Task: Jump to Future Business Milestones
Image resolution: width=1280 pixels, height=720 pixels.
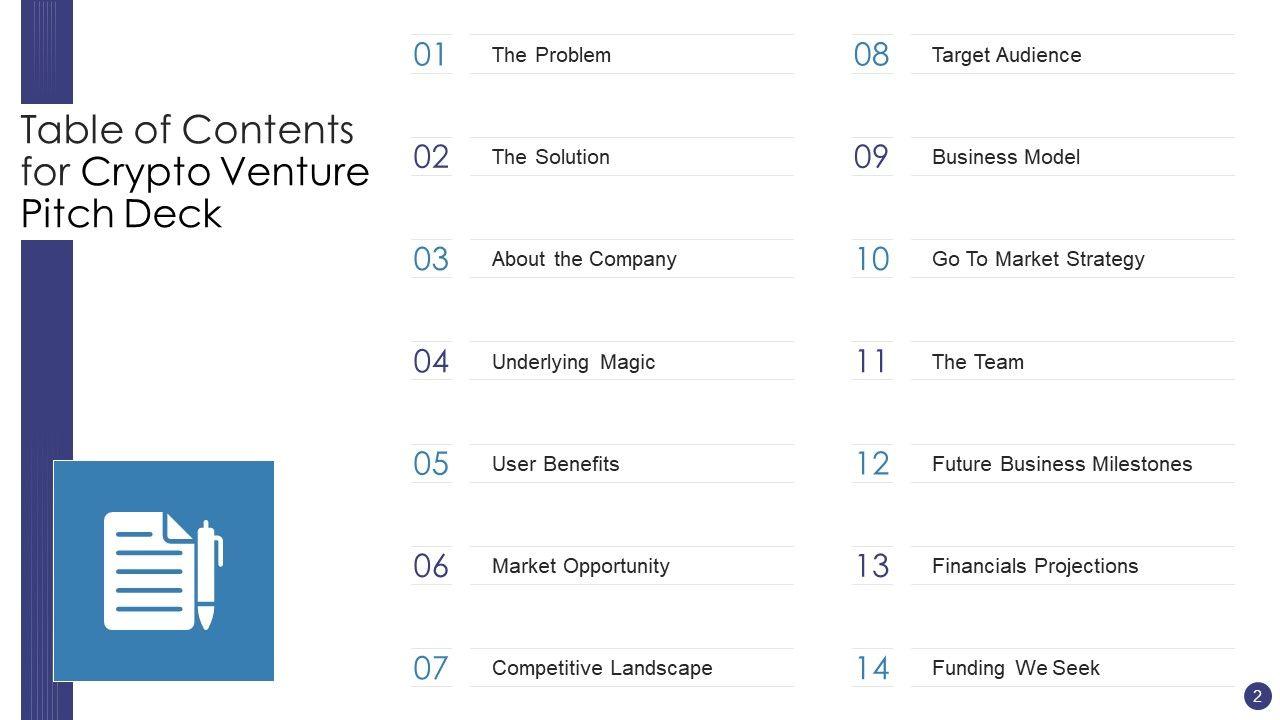Action: click(x=1061, y=464)
